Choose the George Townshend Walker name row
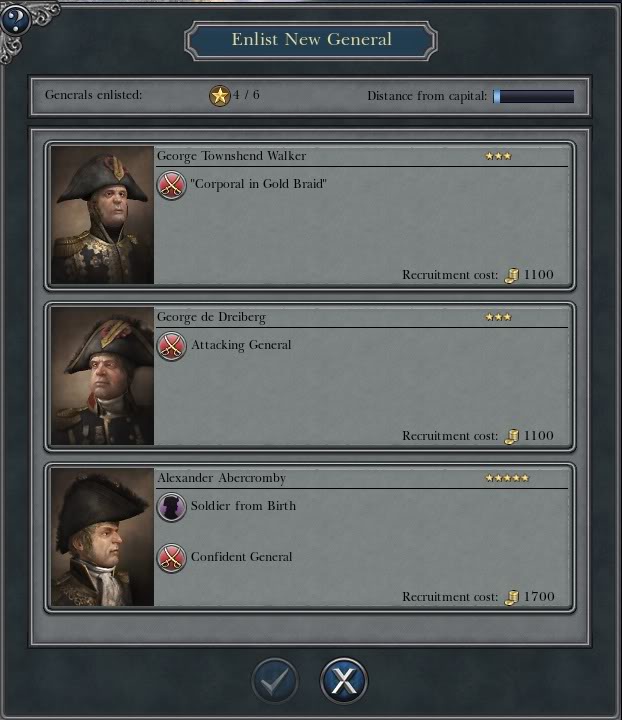622x721 pixels. coord(362,156)
